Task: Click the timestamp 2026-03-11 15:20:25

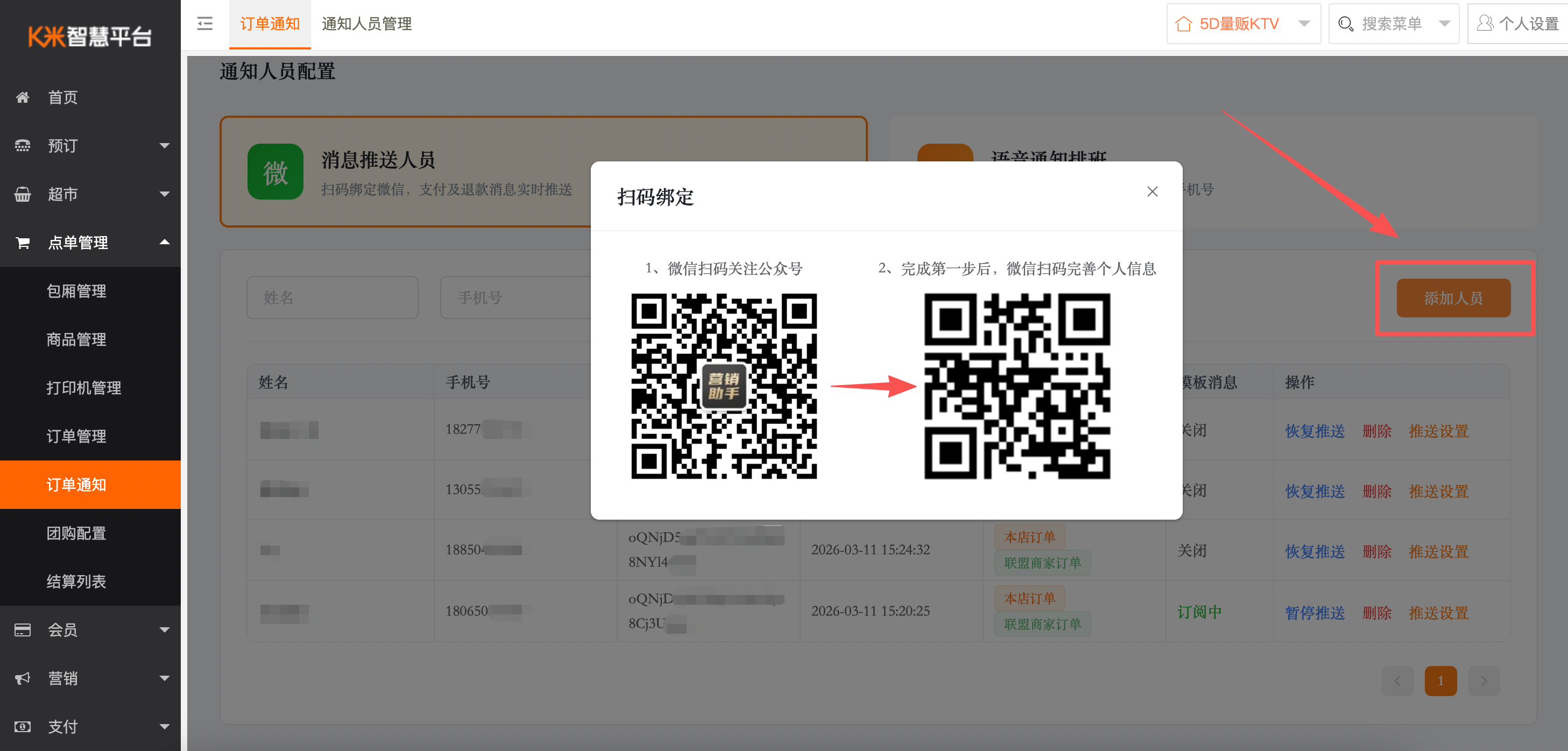Action: (x=871, y=611)
